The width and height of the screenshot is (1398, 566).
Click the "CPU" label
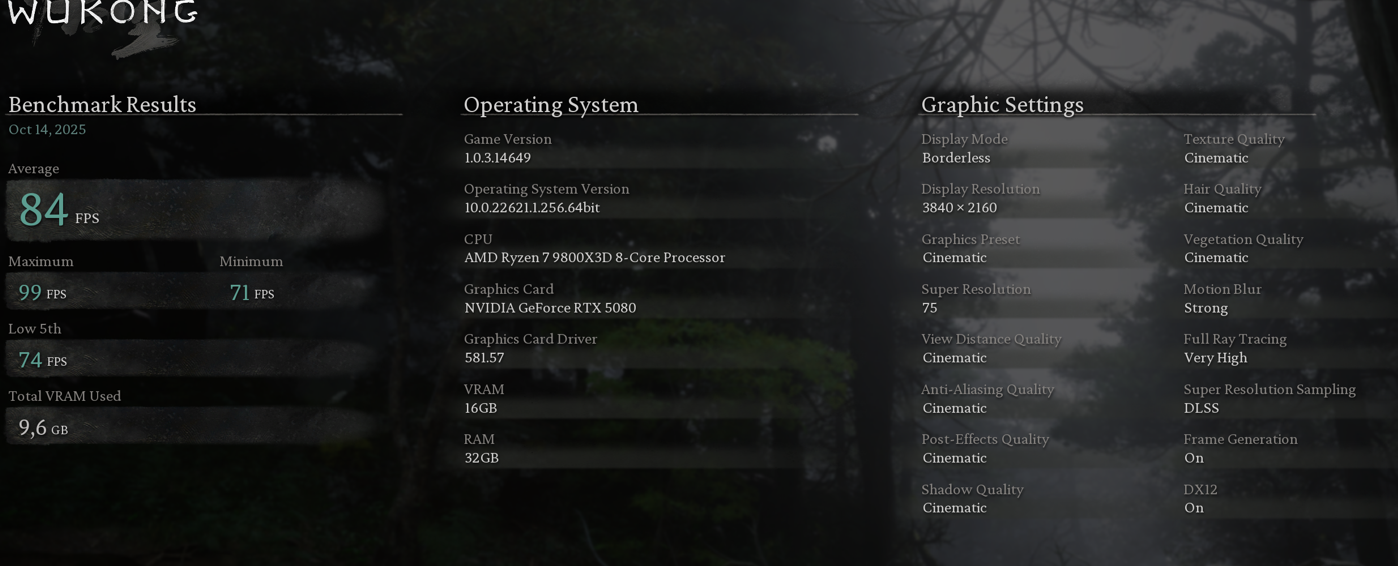478,239
